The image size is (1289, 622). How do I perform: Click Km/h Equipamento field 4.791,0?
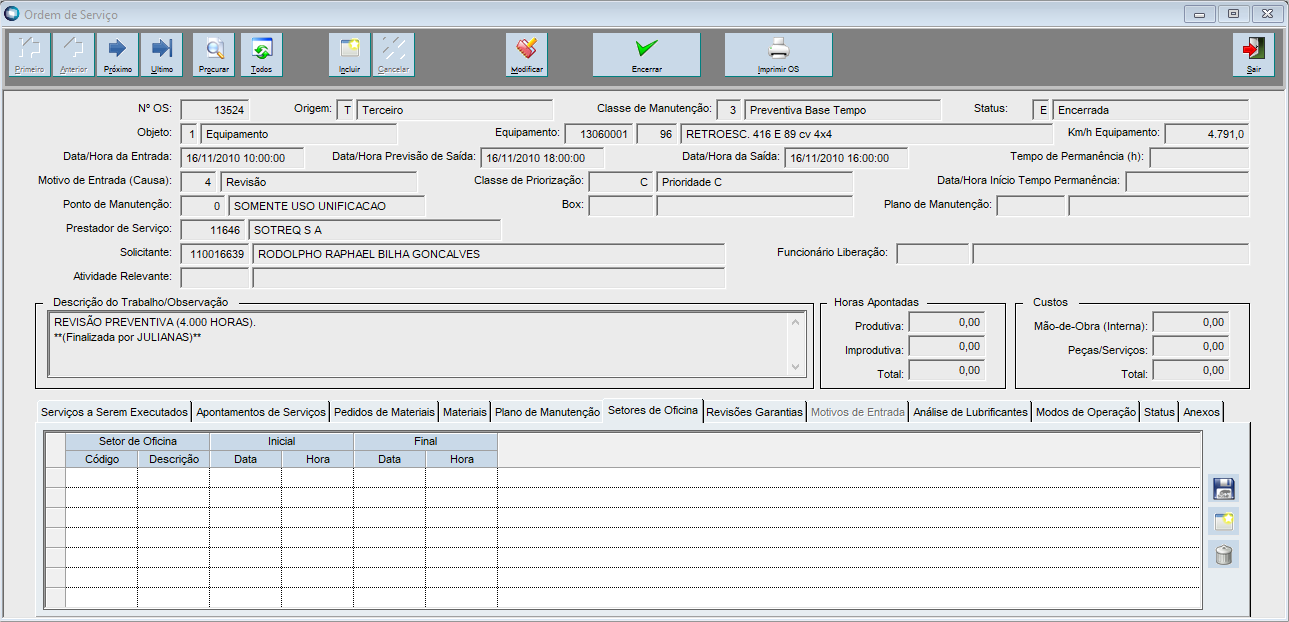pyautogui.click(x=1207, y=134)
